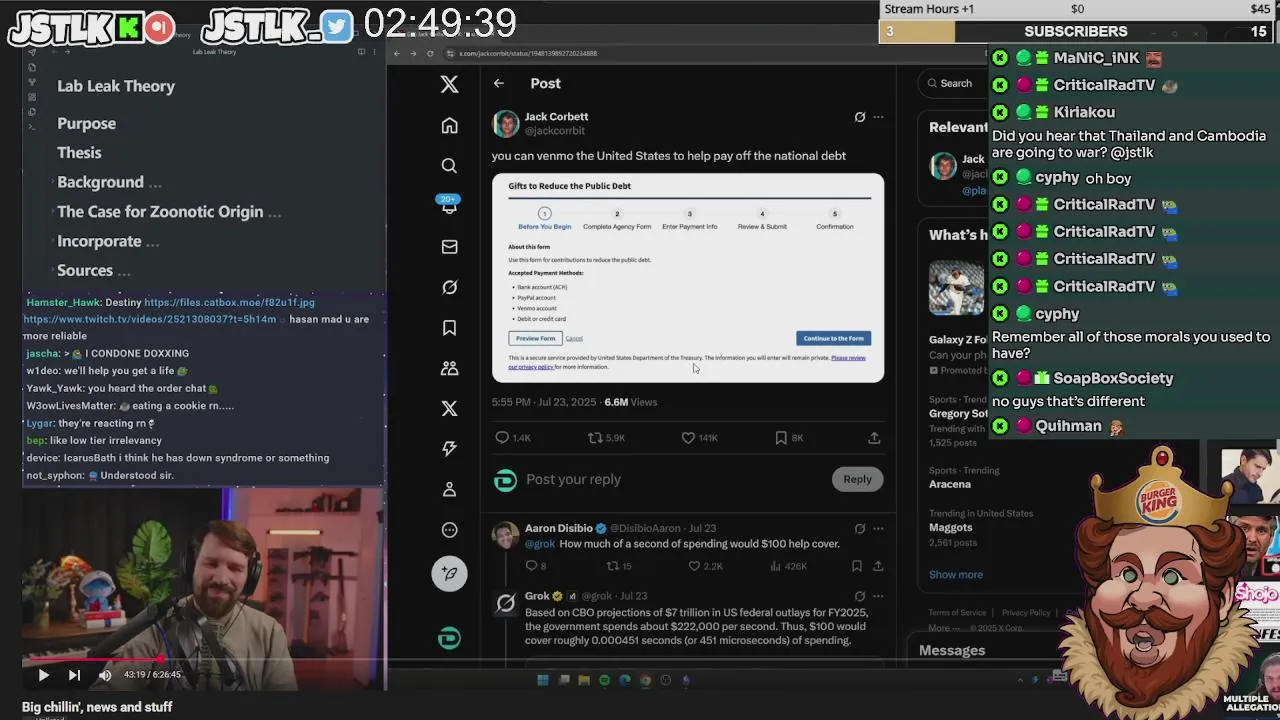Reload the browser page
This screenshot has width=1280, height=720.
coord(430,53)
